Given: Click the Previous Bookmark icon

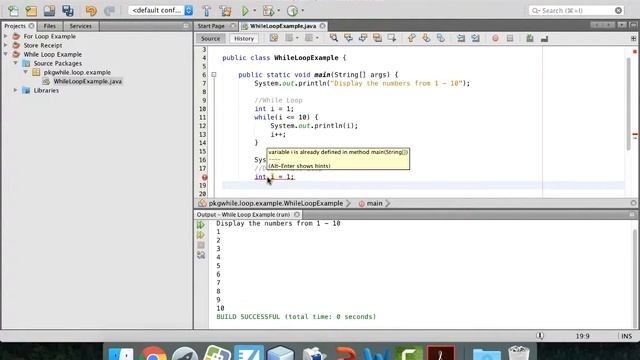Looking at the screenshot, I should [x=411, y=38].
